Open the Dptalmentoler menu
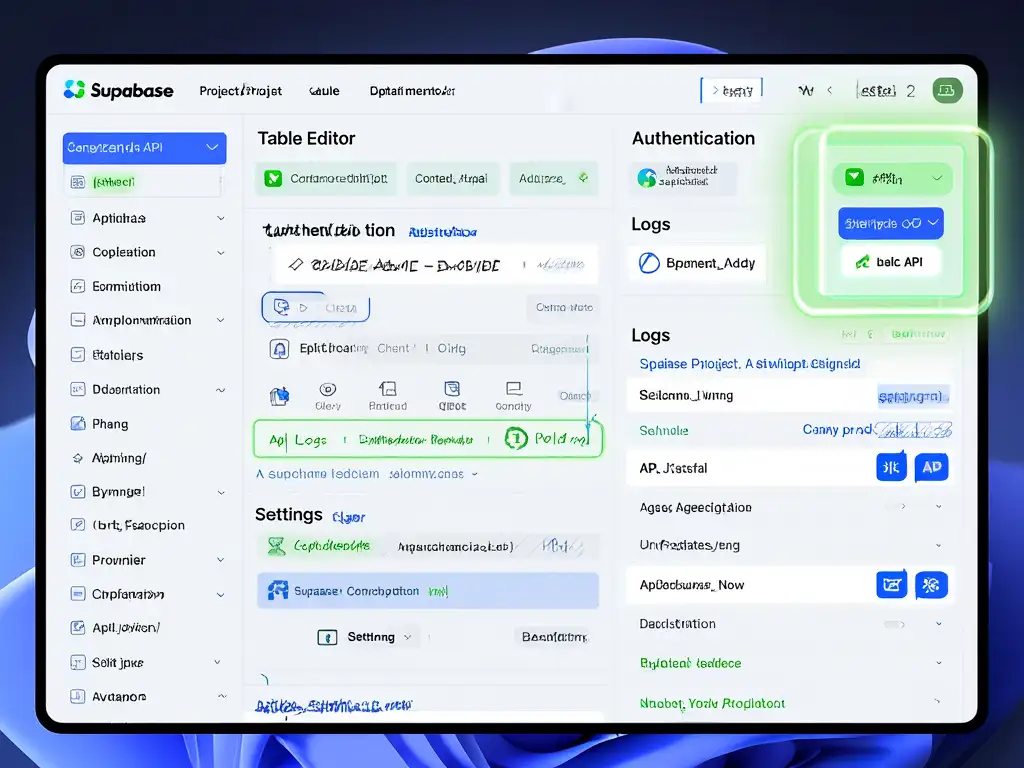The height and width of the screenshot is (768, 1024). pos(412,91)
